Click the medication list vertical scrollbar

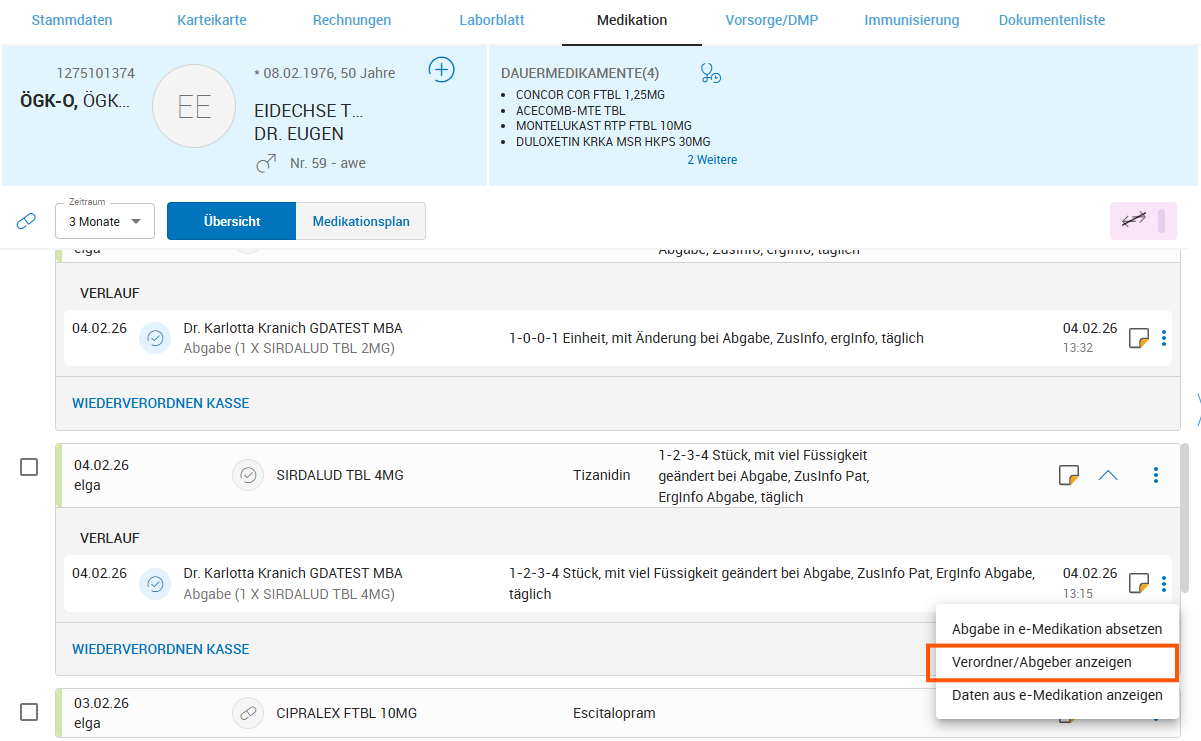[1185, 500]
